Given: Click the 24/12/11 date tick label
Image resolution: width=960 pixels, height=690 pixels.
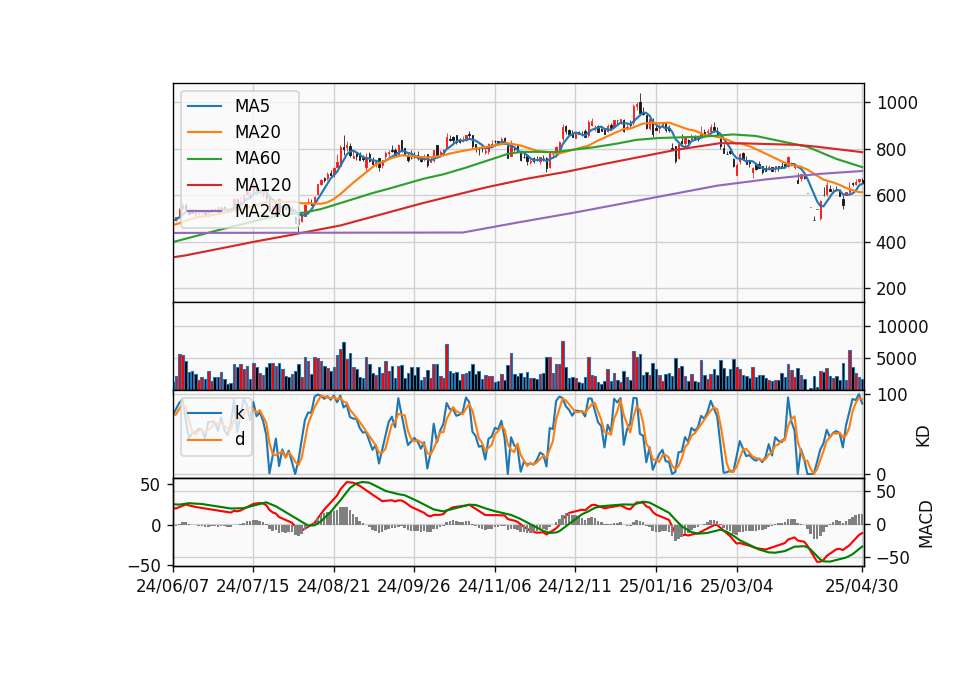Looking at the screenshot, I should pyautogui.click(x=575, y=586).
